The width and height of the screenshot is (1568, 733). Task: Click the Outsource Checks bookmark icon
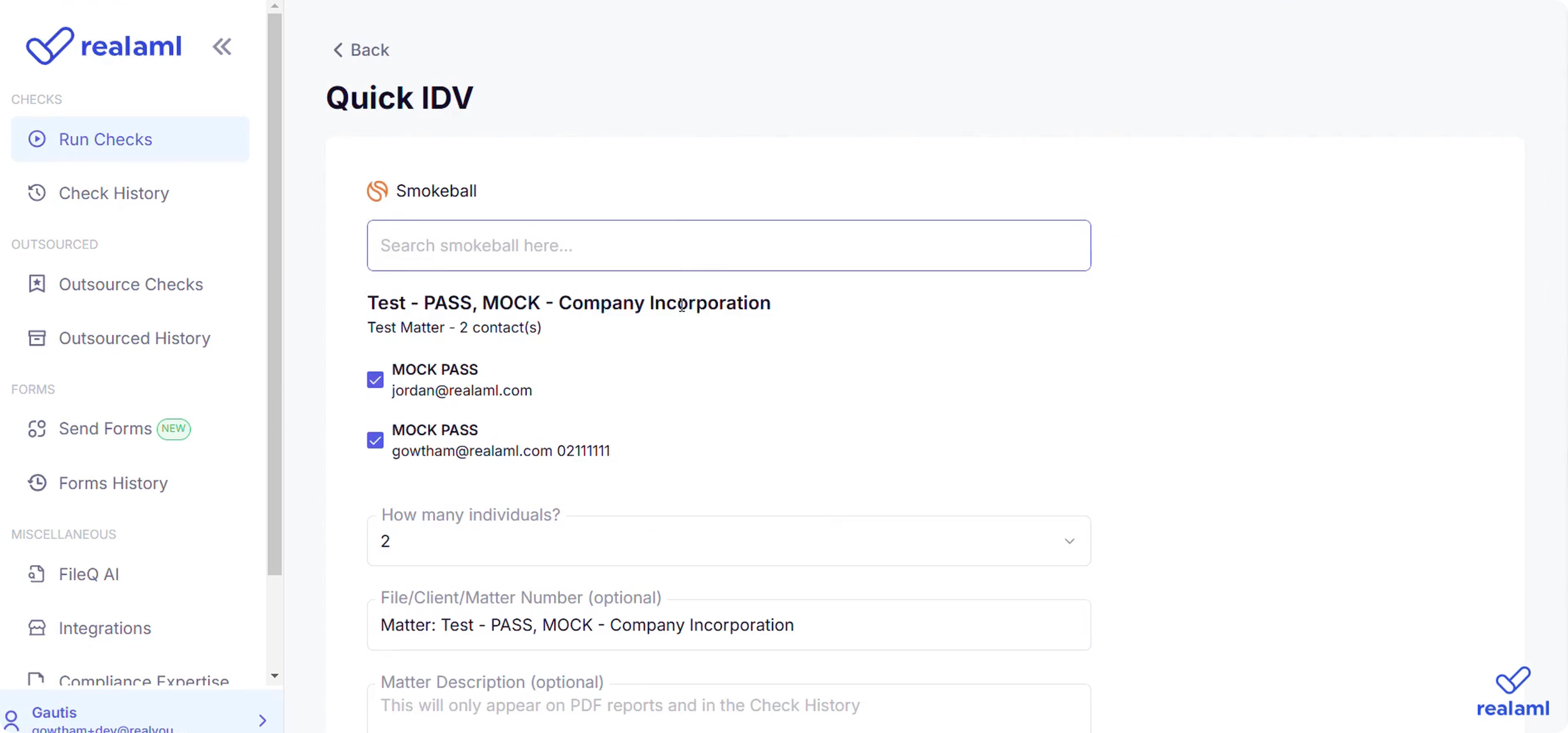coord(37,283)
